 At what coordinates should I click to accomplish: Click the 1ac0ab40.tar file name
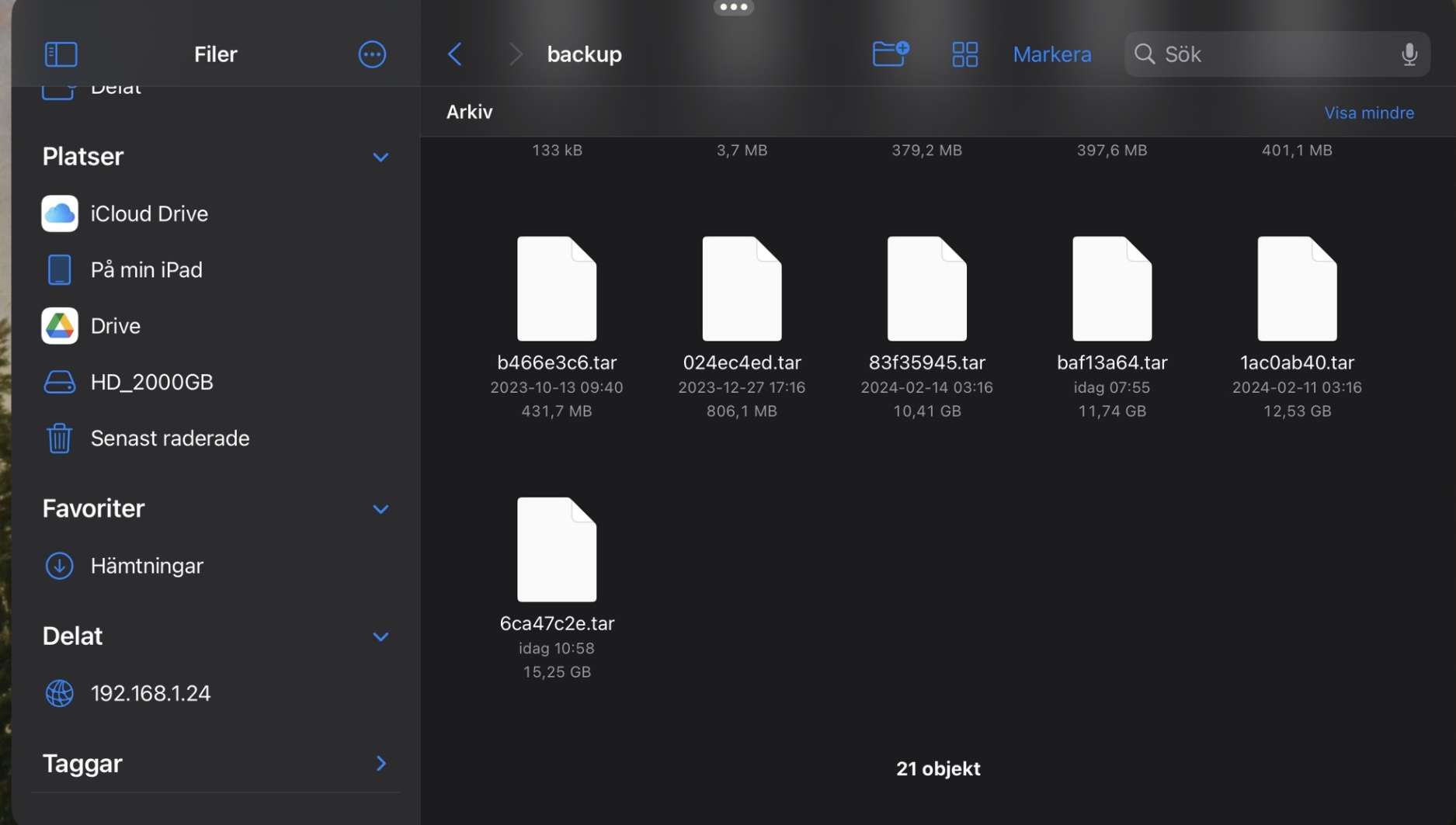pyautogui.click(x=1297, y=363)
